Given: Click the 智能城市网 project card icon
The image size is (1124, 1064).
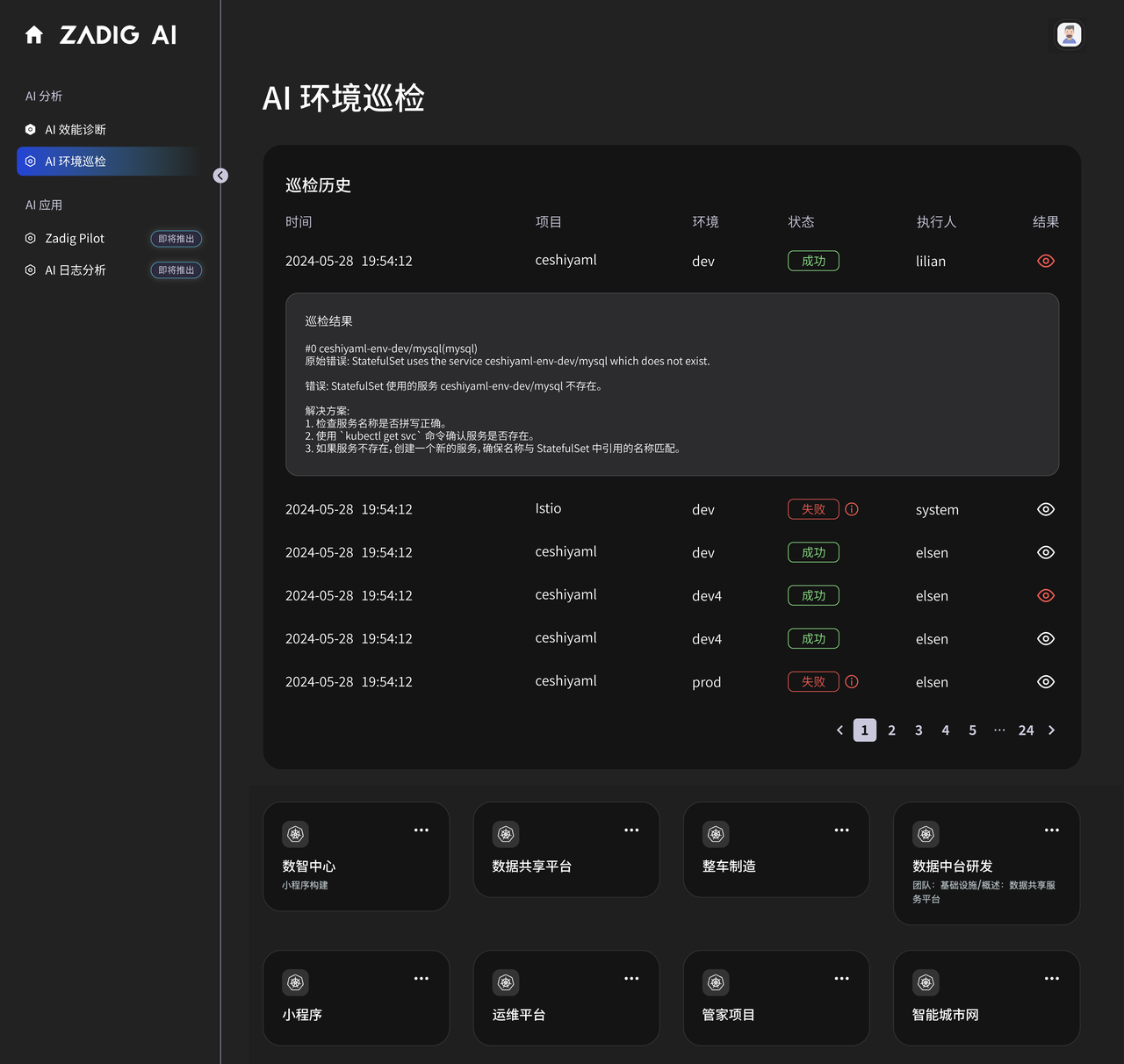Looking at the screenshot, I should point(926,982).
